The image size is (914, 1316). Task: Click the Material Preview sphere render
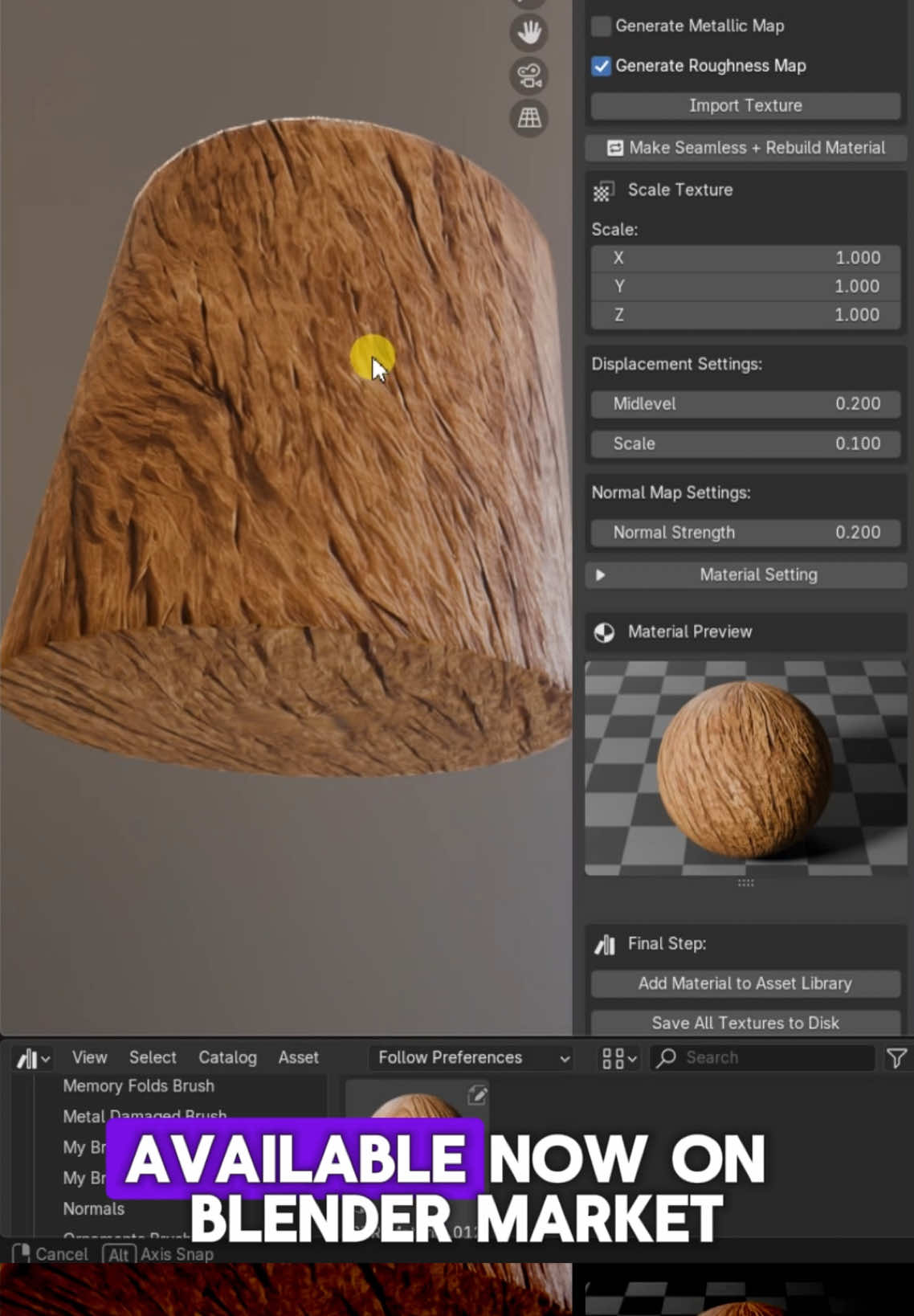pos(745,770)
